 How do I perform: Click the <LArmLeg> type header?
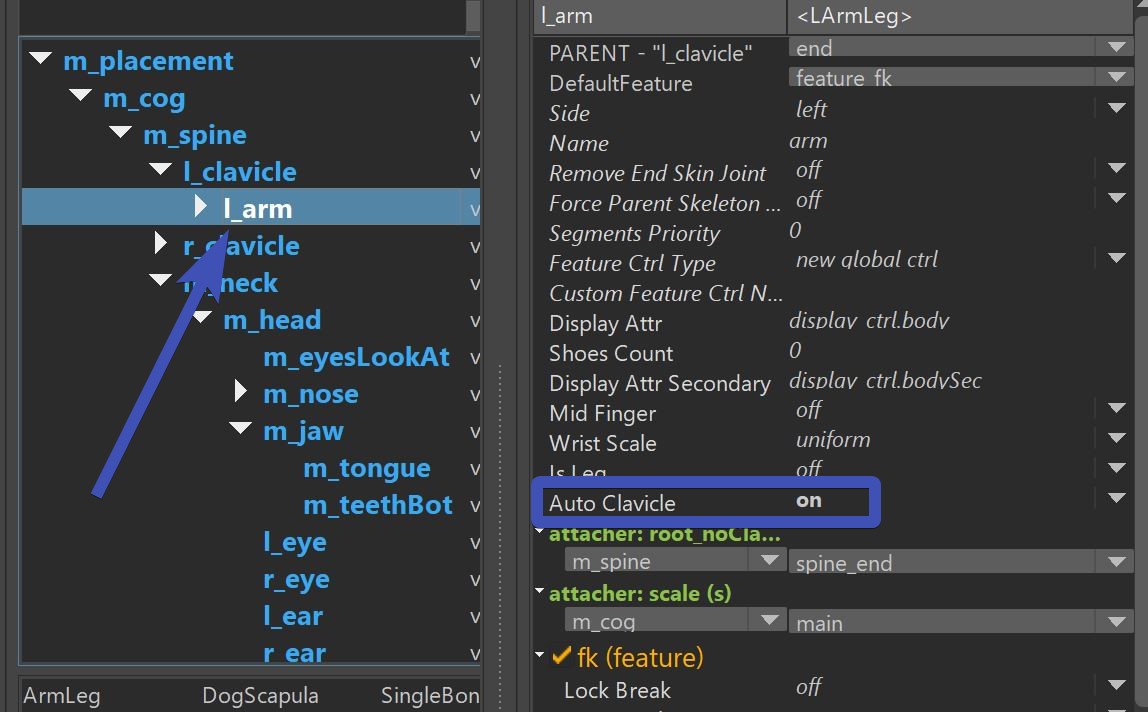point(961,16)
